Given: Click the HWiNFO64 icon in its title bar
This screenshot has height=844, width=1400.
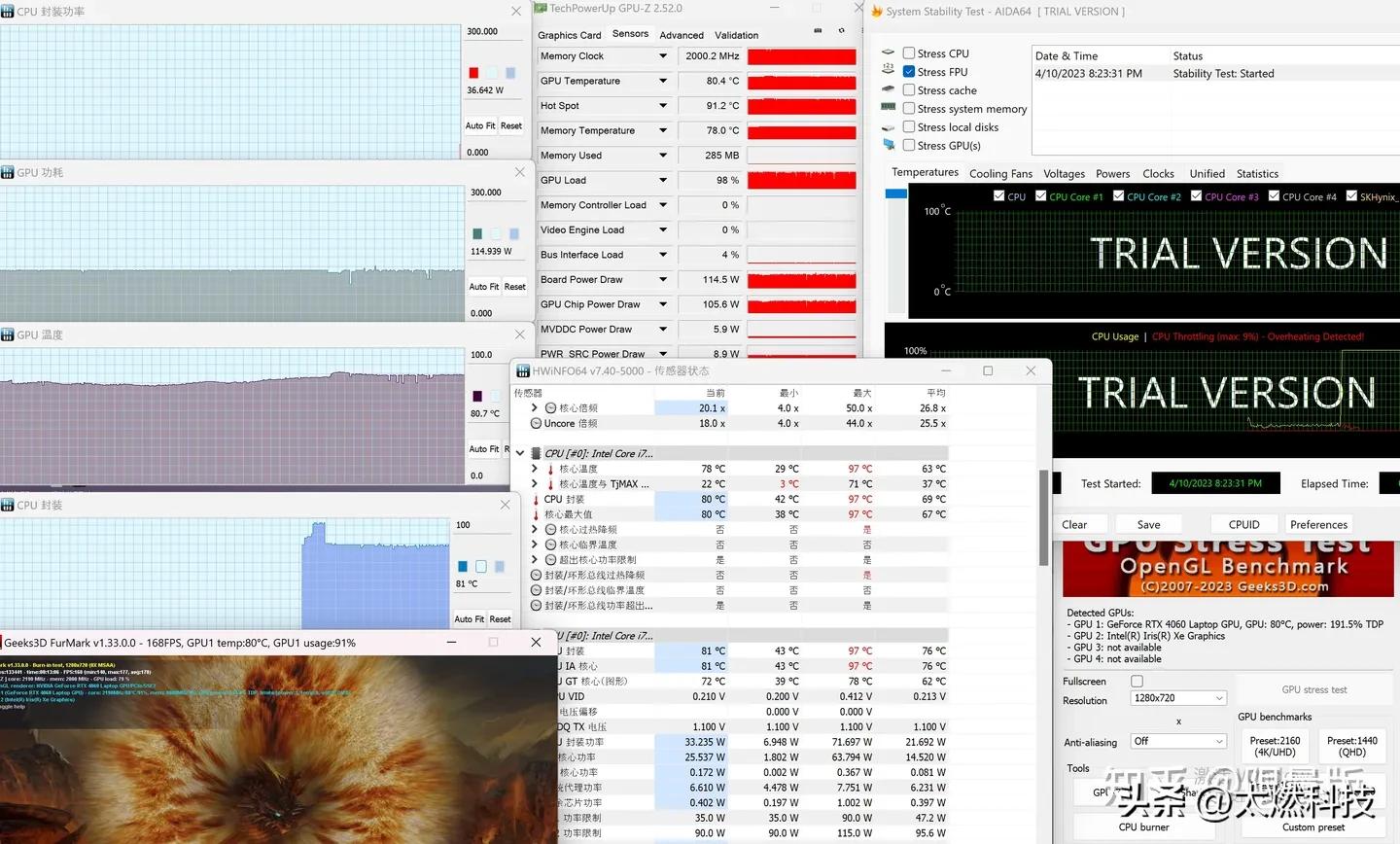Looking at the screenshot, I should point(522,370).
